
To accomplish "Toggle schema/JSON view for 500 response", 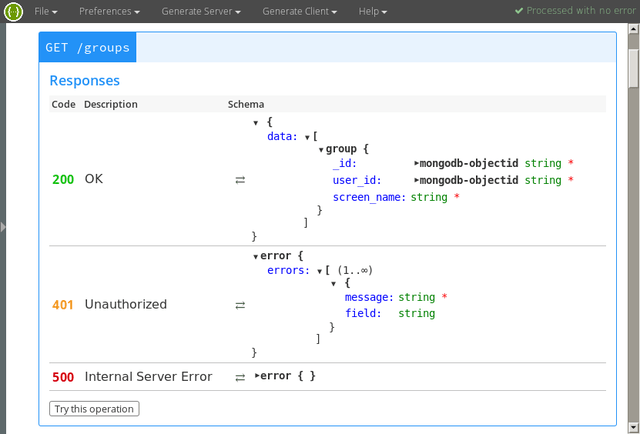I will point(240,378).
